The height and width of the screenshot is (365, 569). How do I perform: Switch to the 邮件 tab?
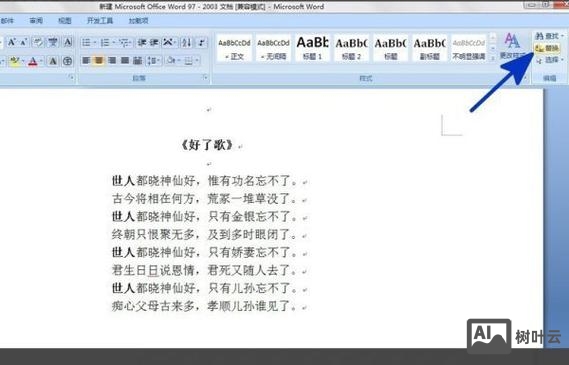point(7,21)
